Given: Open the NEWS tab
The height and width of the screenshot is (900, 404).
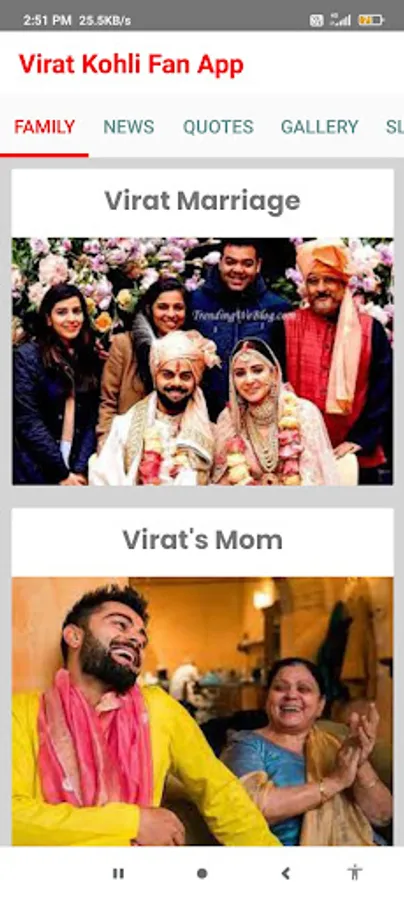Looking at the screenshot, I should (129, 127).
